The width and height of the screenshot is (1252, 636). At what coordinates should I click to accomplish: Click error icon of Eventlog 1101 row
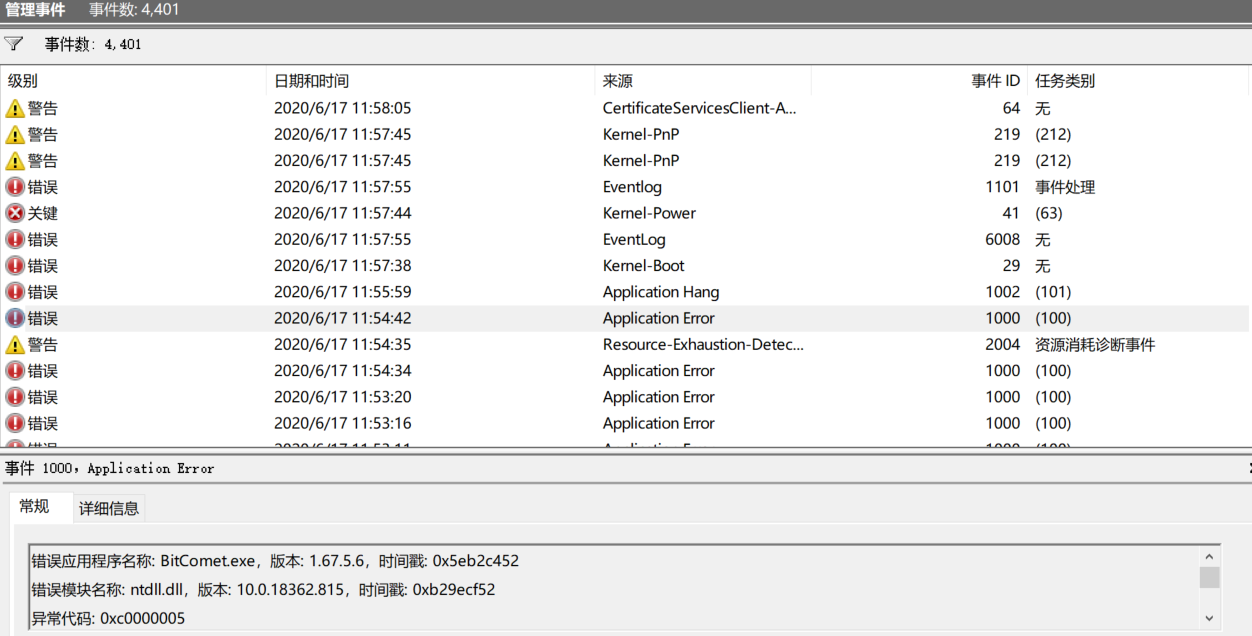tap(15, 187)
